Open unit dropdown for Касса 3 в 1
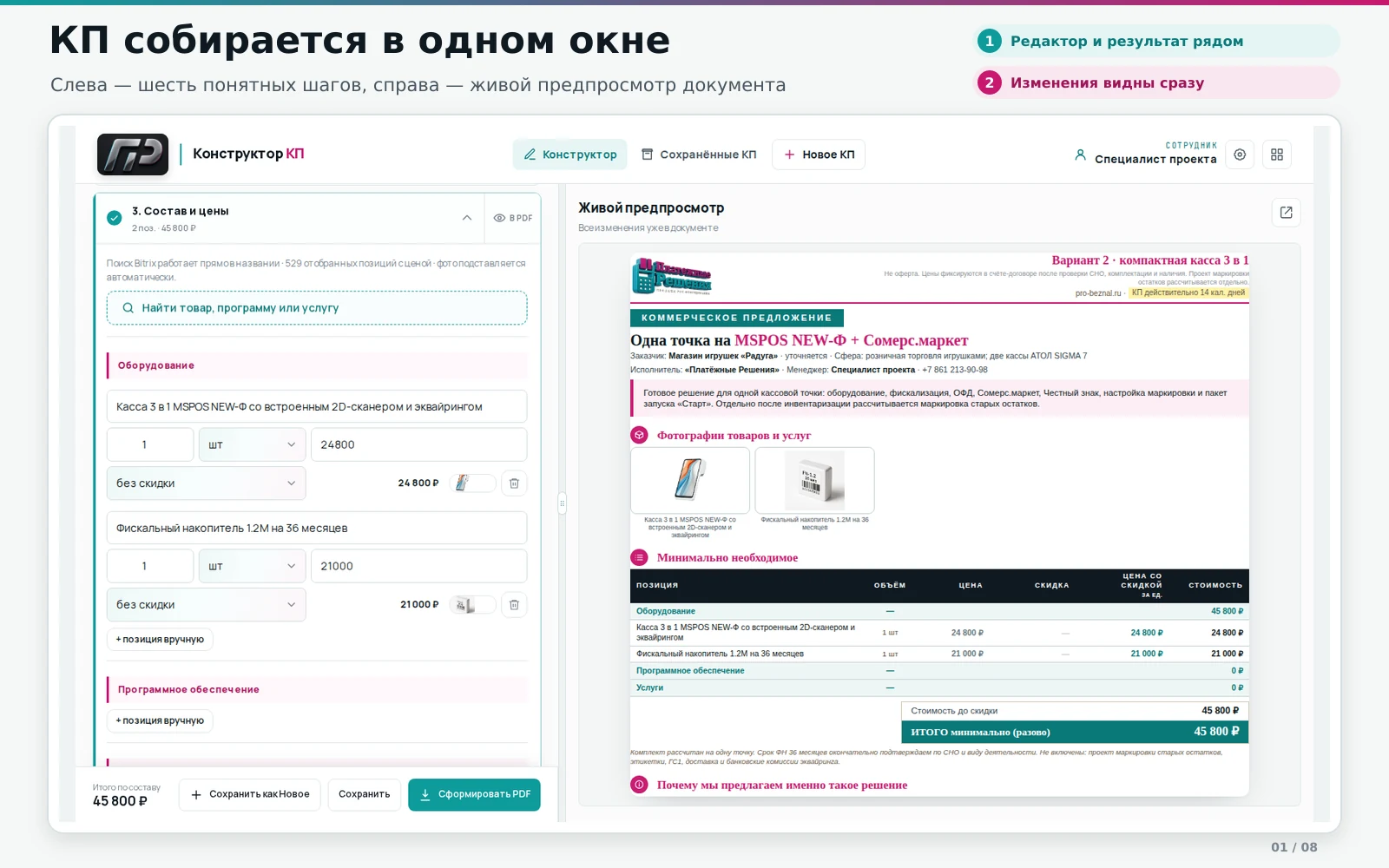The width and height of the screenshot is (1389, 868). (x=252, y=444)
